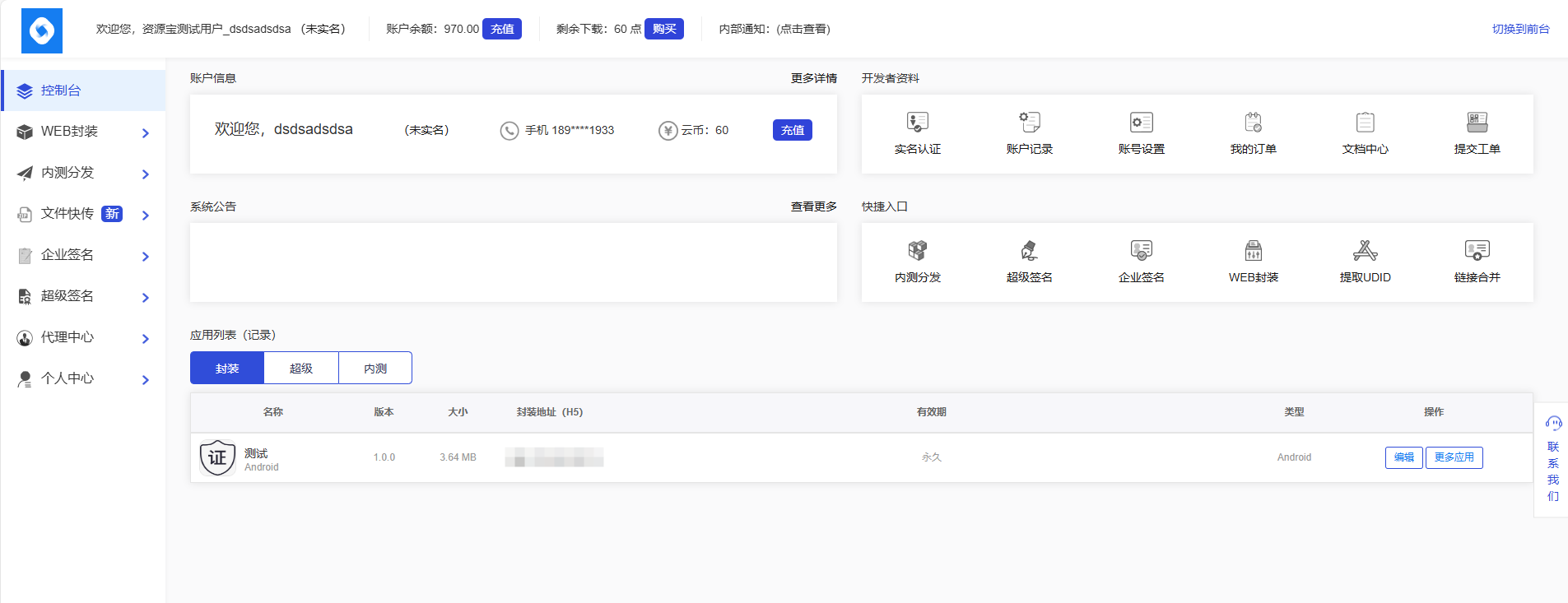Expand the 内测分发 sidebar menu arrow
Viewport: 1568px width, 603px height.
(x=146, y=174)
